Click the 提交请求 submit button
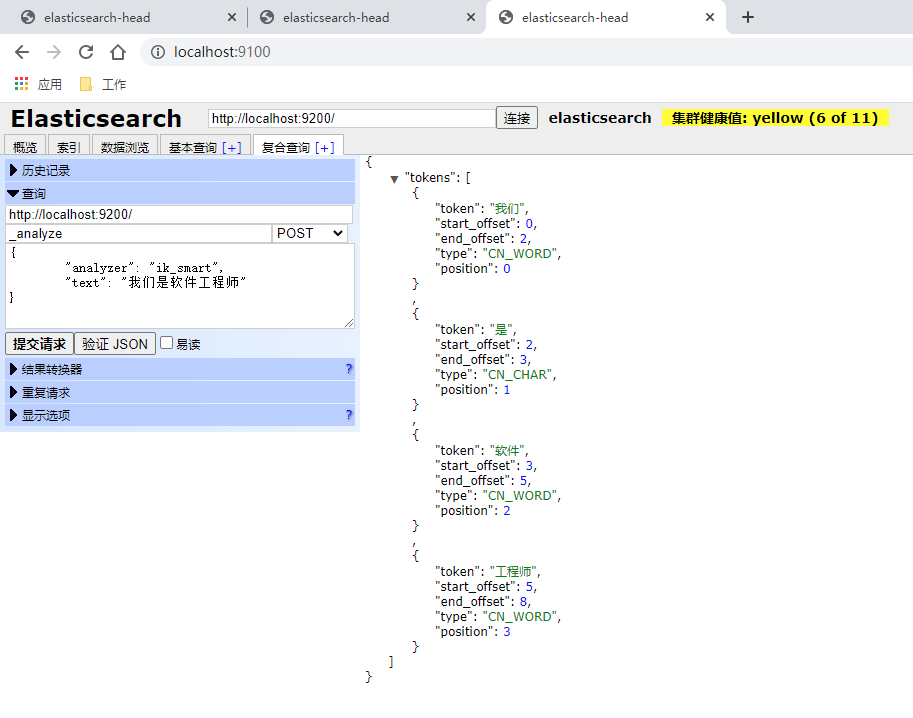The width and height of the screenshot is (913, 718). tap(38, 343)
